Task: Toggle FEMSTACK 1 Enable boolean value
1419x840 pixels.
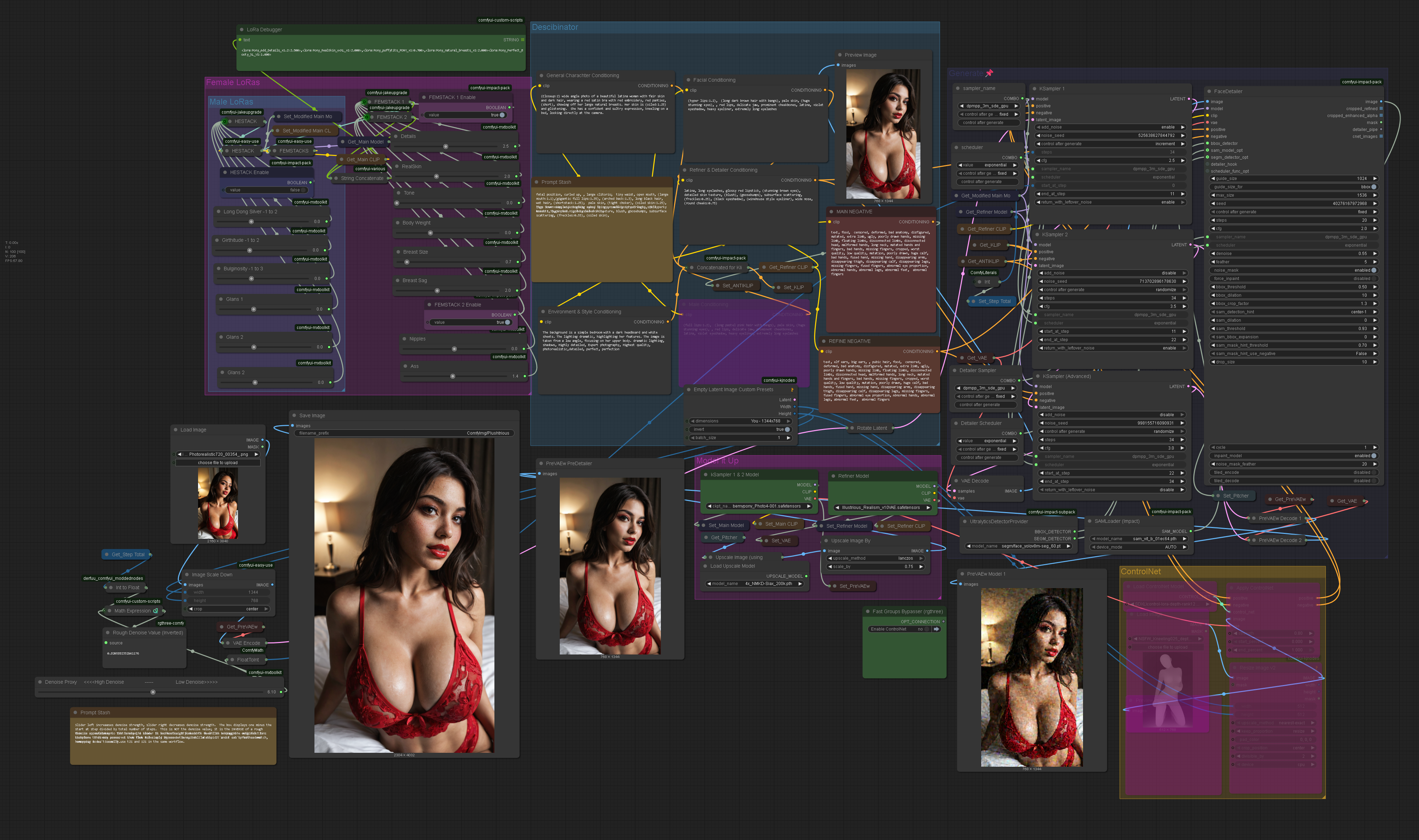Action: [501, 115]
